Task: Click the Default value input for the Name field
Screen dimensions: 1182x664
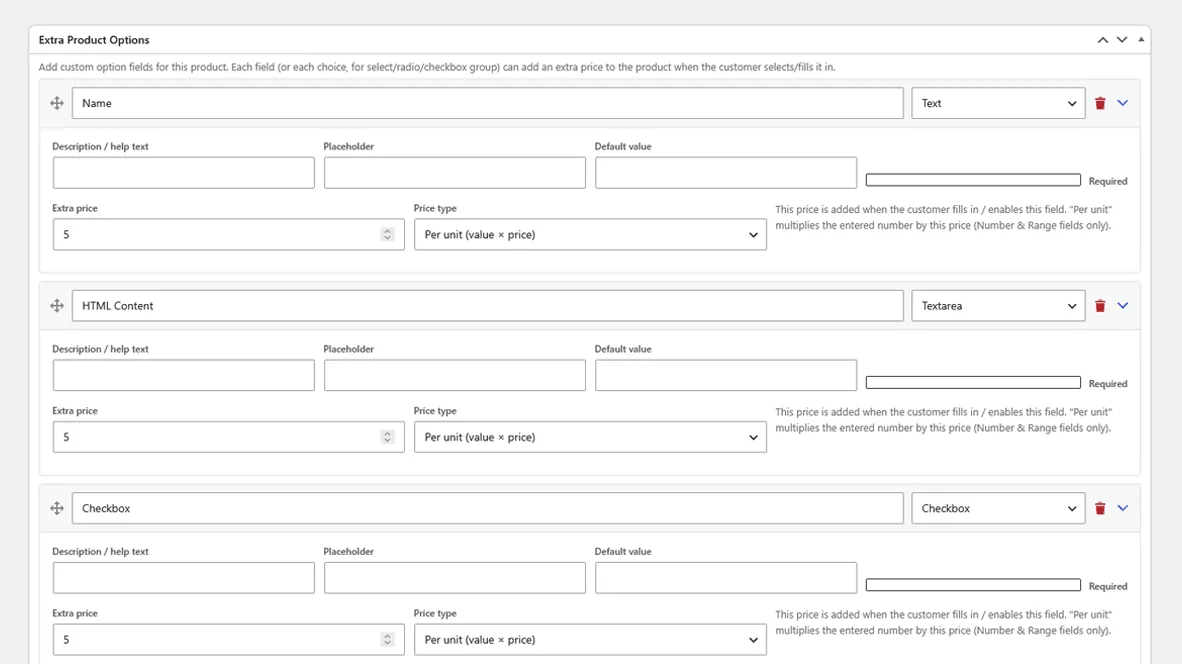Action: tap(726, 173)
